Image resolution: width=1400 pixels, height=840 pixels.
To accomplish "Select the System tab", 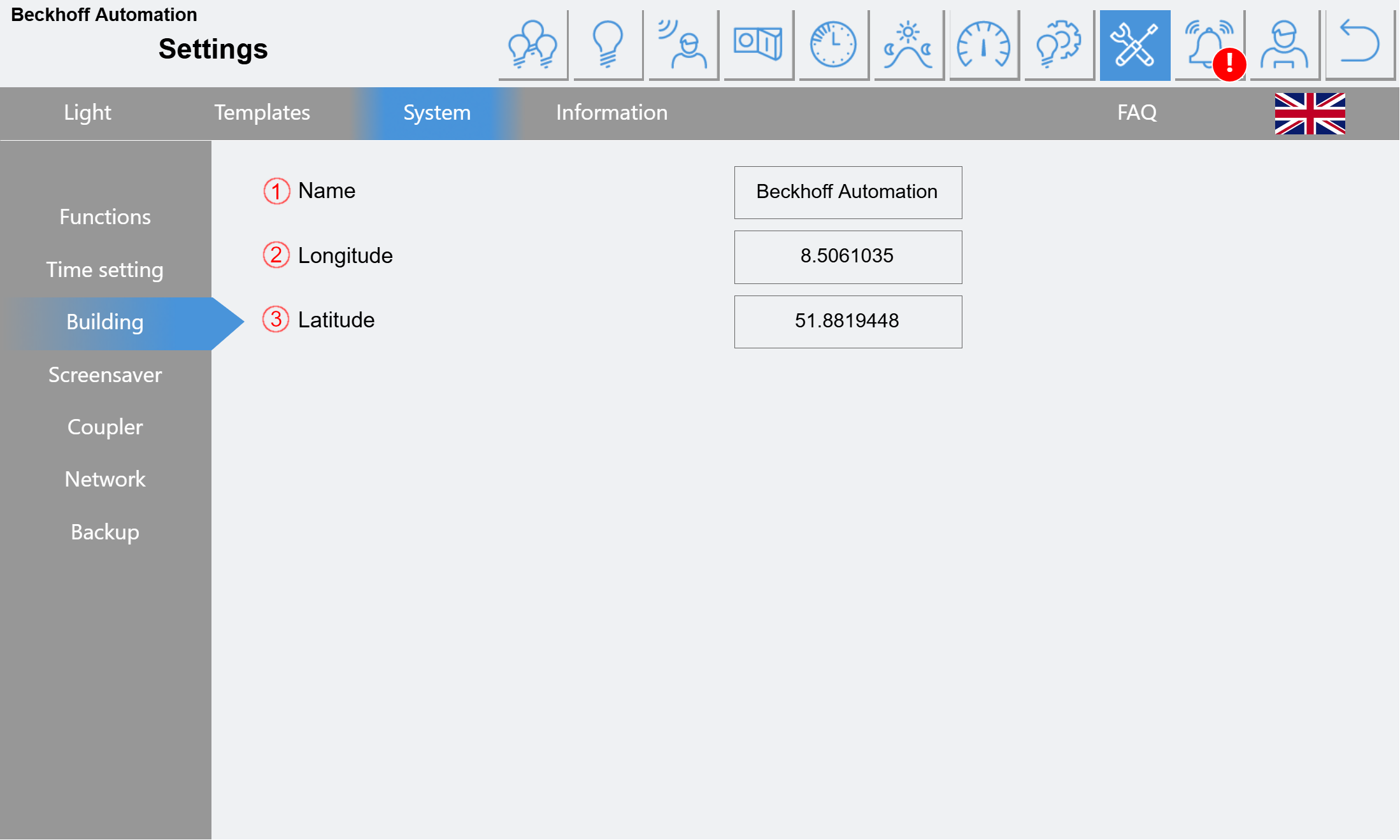I will pyautogui.click(x=437, y=113).
